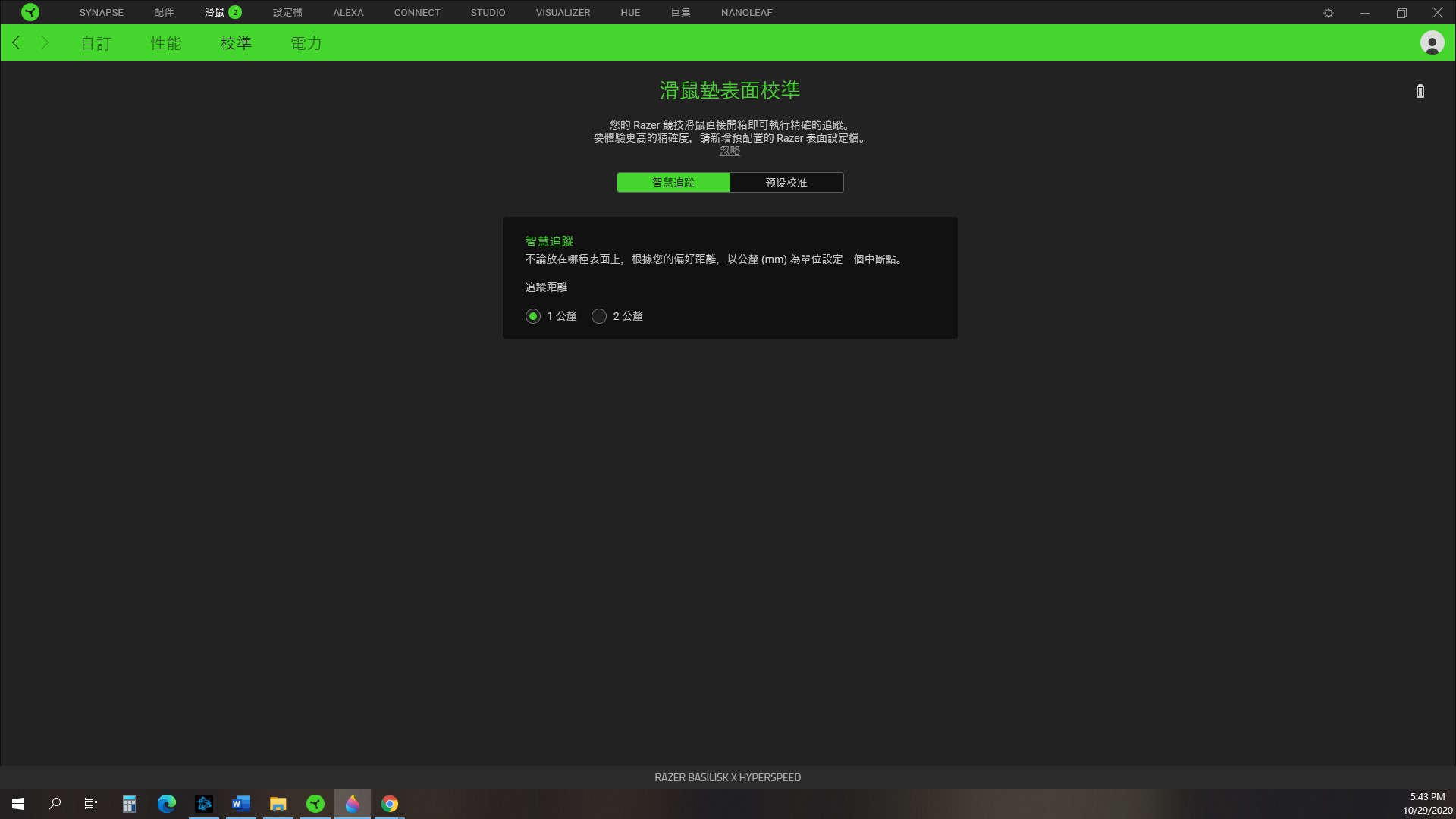Click the Razer logo icon
Screen dimensions: 1456x819
pyautogui.click(x=30, y=12)
